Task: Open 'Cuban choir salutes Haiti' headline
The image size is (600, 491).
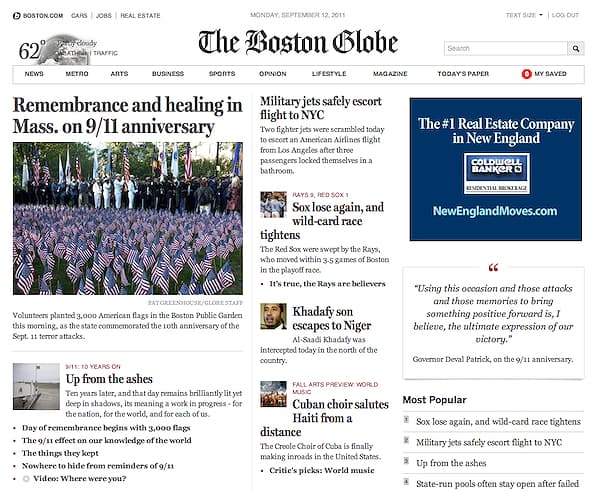Action: click(324, 418)
